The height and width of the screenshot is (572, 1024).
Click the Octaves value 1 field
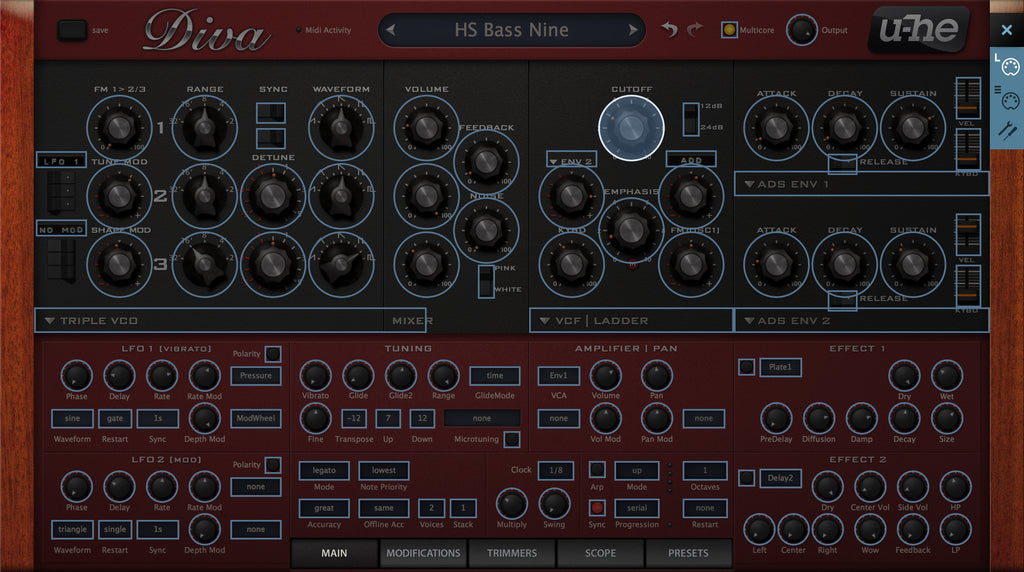click(x=705, y=470)
